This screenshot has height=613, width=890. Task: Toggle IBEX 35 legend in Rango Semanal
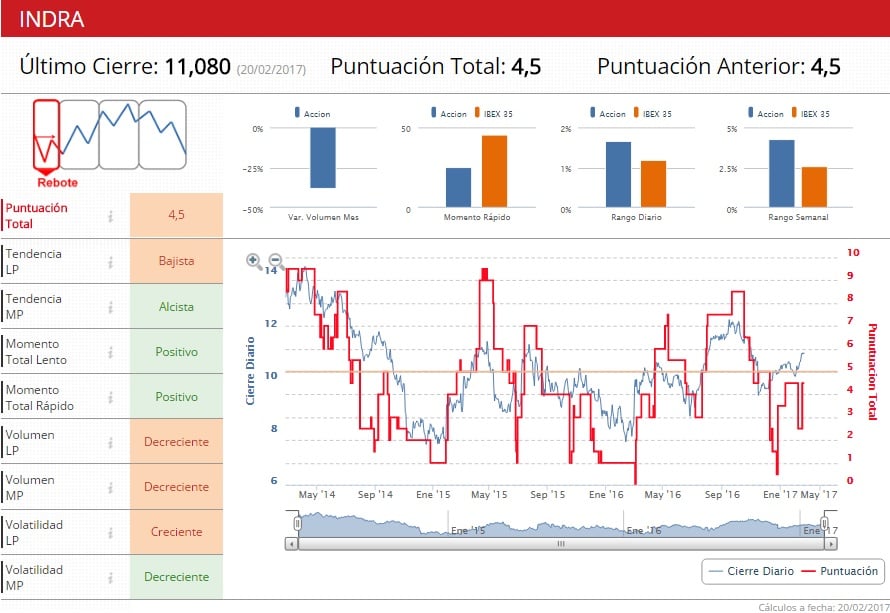[811, 114]
